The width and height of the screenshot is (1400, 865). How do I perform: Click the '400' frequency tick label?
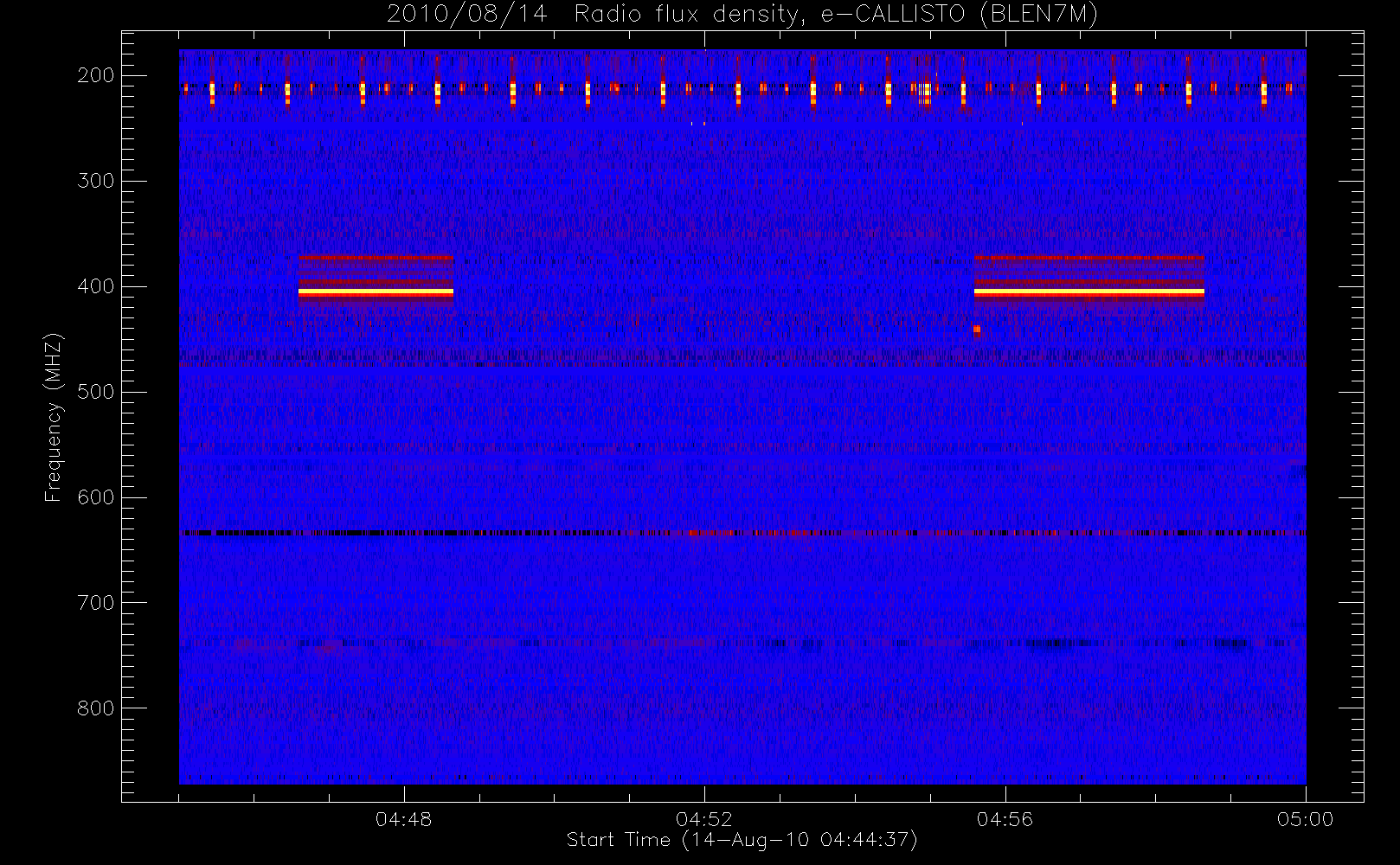pyautogui.click(x=95, y=286)
